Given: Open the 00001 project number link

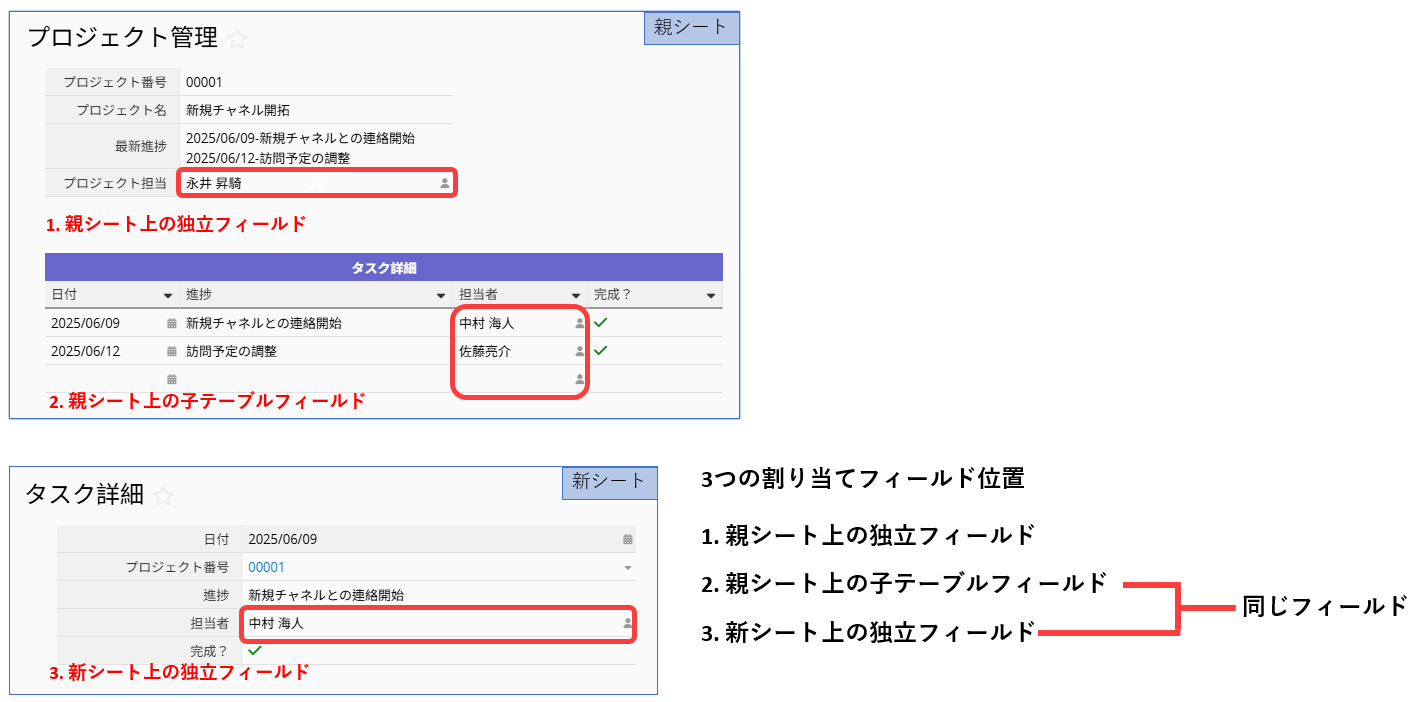Looking at the screenshot, I should coord(266,567).
